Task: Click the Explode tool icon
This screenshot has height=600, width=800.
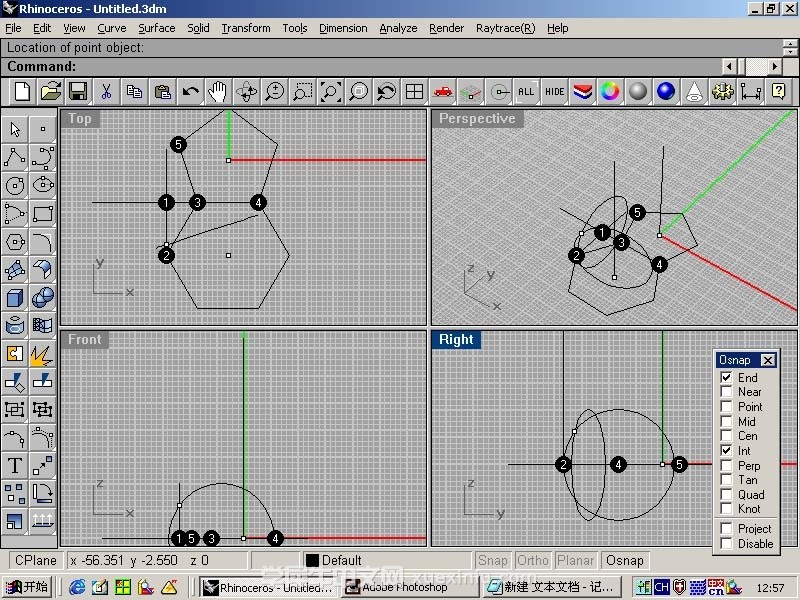Action: [43, 354]
